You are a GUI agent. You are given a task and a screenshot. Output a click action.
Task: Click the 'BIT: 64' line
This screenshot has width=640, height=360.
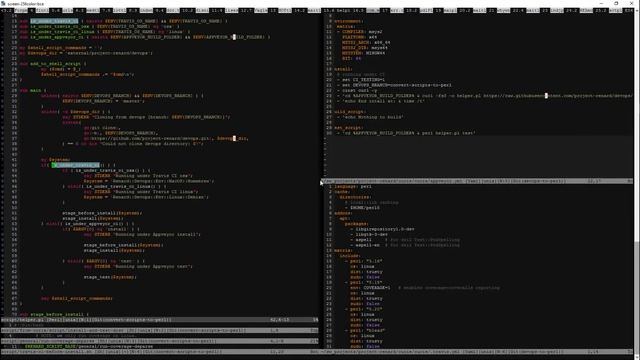pos(351,58)
